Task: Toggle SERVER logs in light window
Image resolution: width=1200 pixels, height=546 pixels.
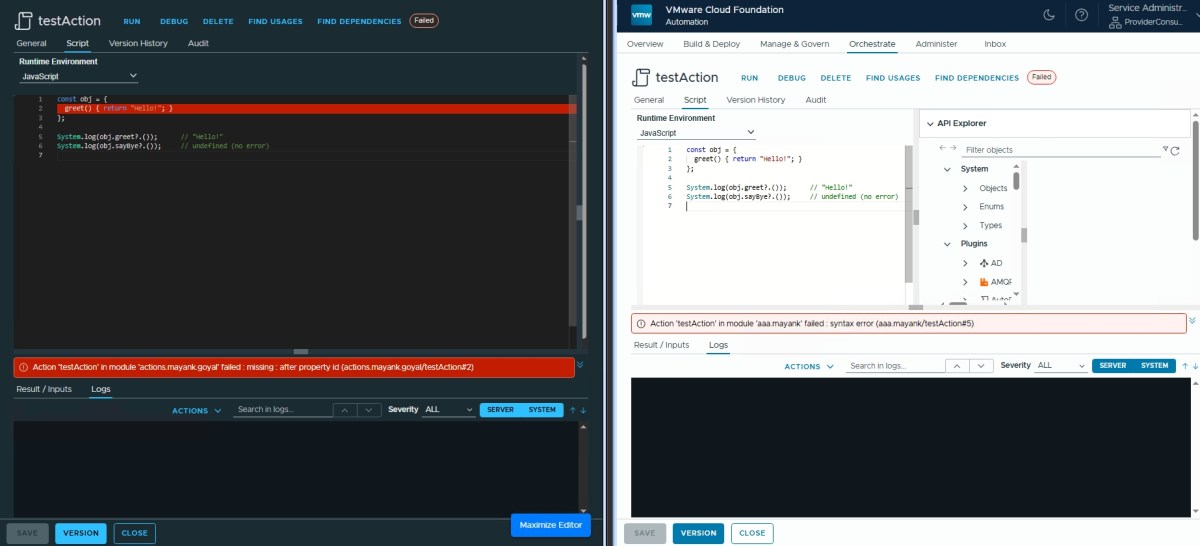Action: pyautogui.click(x=1113, y=366)
